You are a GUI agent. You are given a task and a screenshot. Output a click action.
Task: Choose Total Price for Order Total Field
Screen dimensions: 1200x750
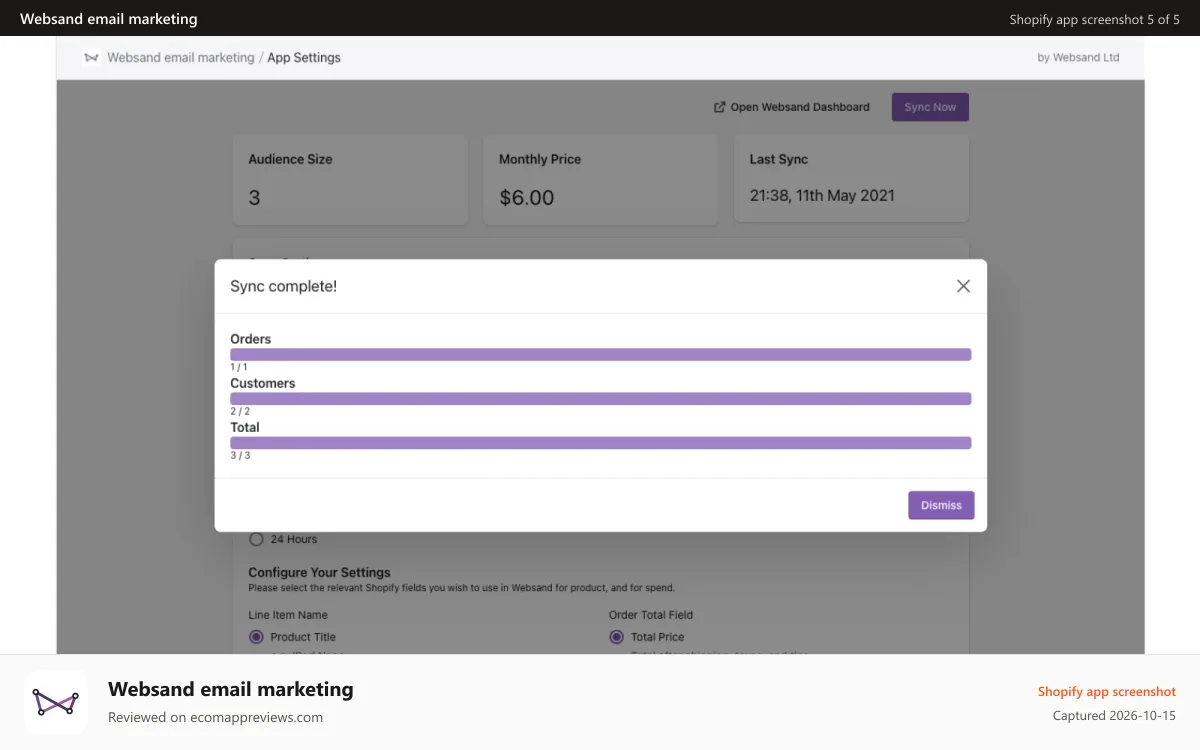(616, 637)
